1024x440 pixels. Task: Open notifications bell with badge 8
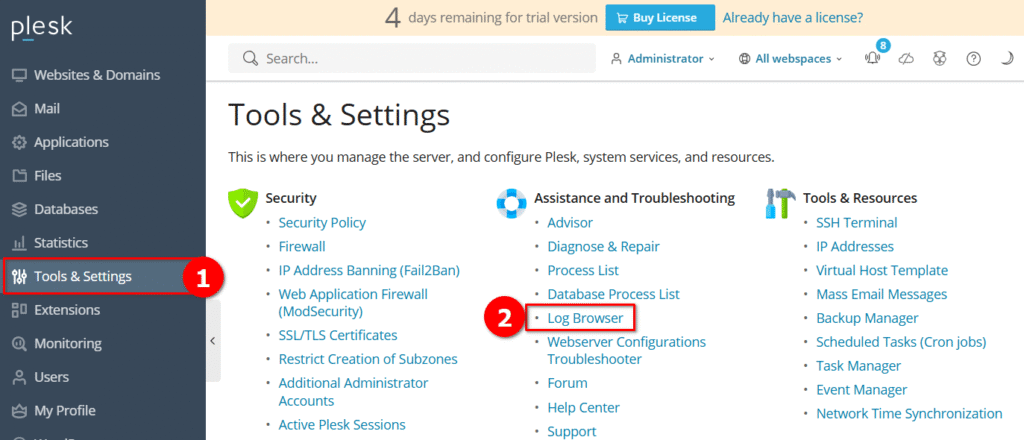pos(873,57)
